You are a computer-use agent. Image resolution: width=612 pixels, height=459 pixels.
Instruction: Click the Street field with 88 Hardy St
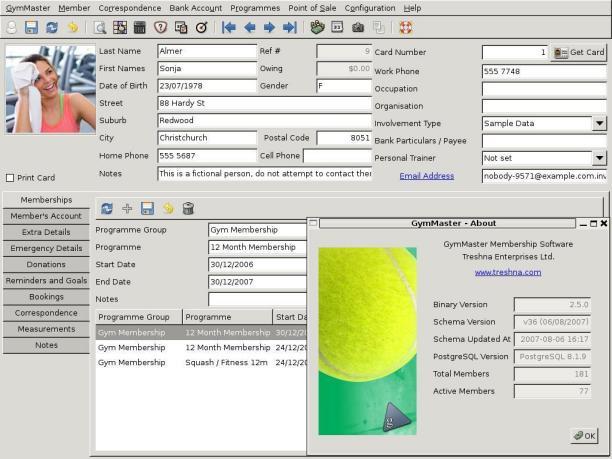(x=265, y=103)
